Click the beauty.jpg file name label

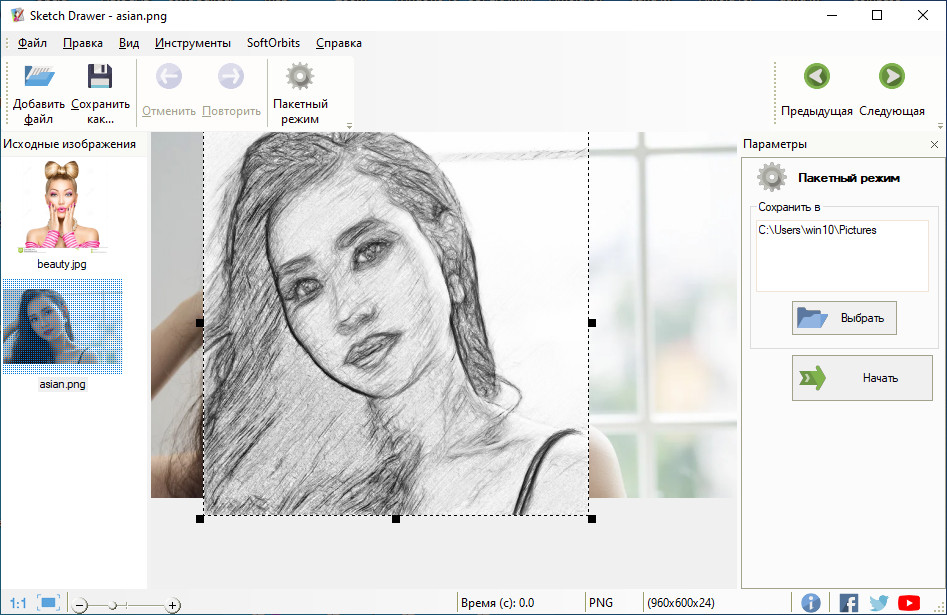tap(62, 264)
